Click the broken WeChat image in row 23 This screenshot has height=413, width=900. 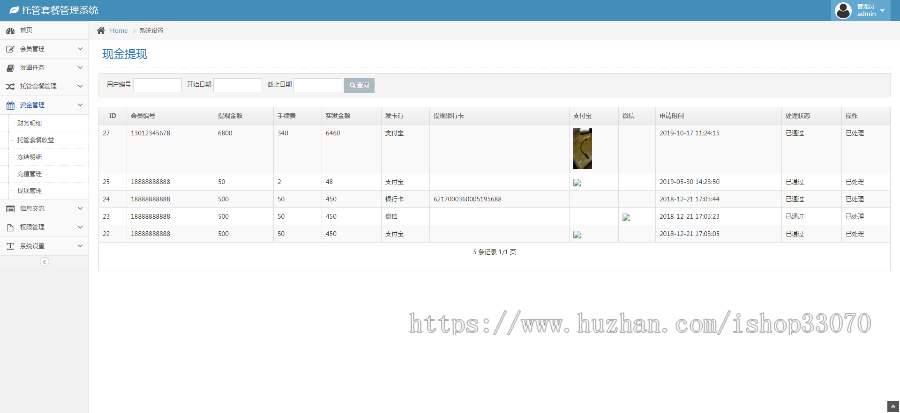626,217
